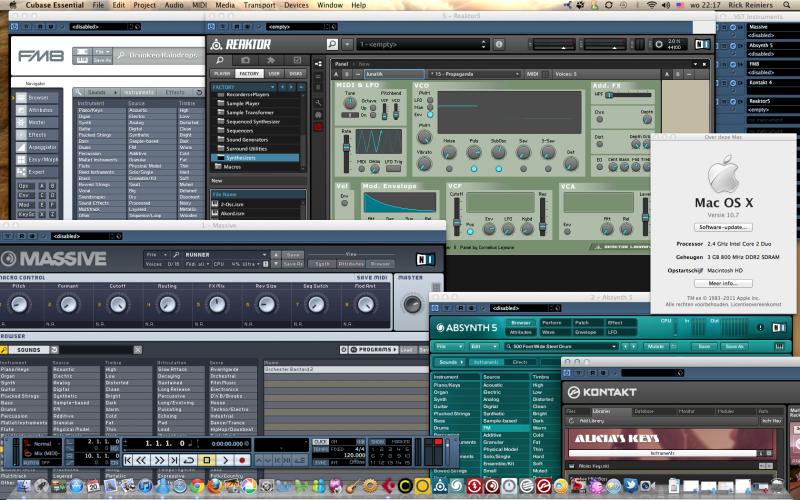Viewport: 800px width, 500px height.
Task: Click the Save As button in Absynth 5
Action: (x=735, y=346)
